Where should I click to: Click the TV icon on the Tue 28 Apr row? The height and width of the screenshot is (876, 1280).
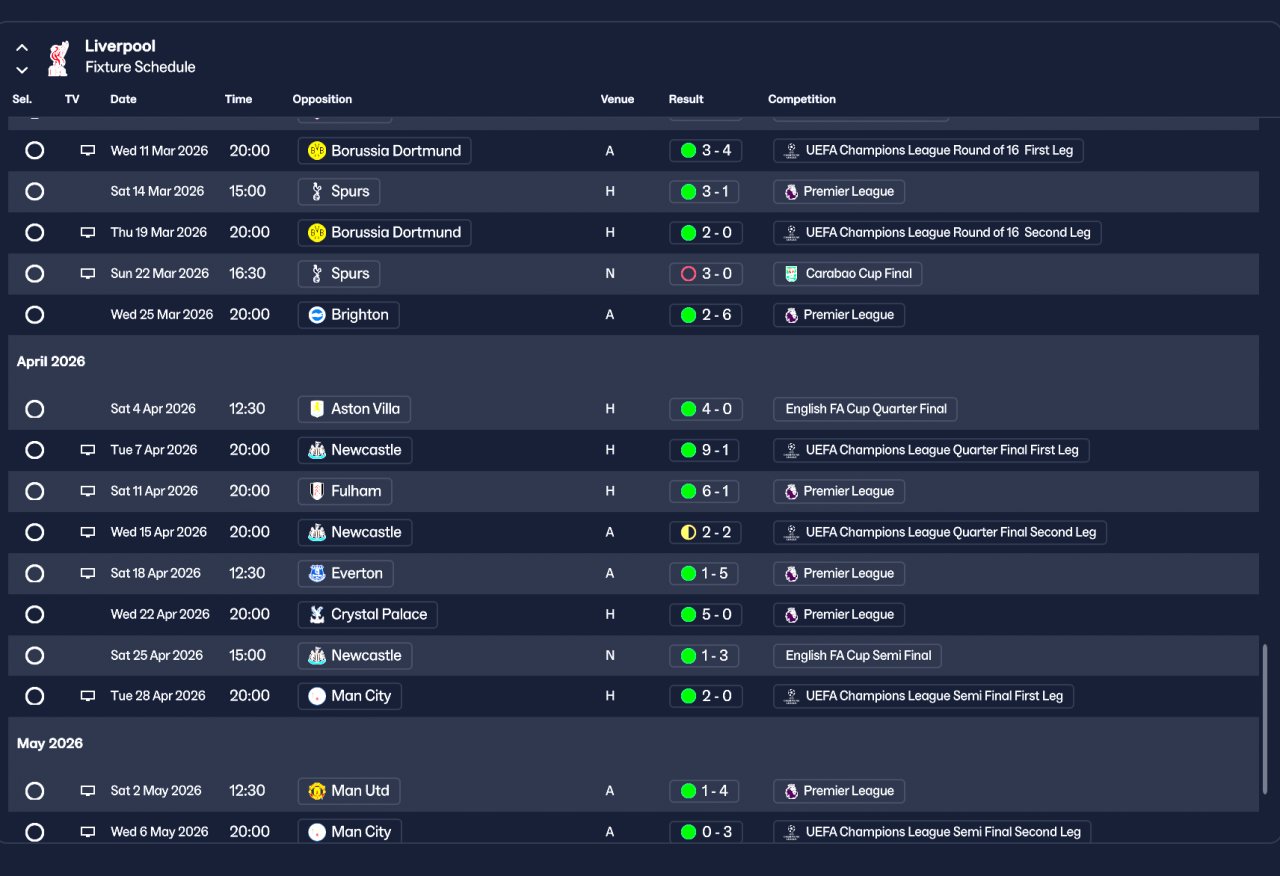[x=88, y=696]
